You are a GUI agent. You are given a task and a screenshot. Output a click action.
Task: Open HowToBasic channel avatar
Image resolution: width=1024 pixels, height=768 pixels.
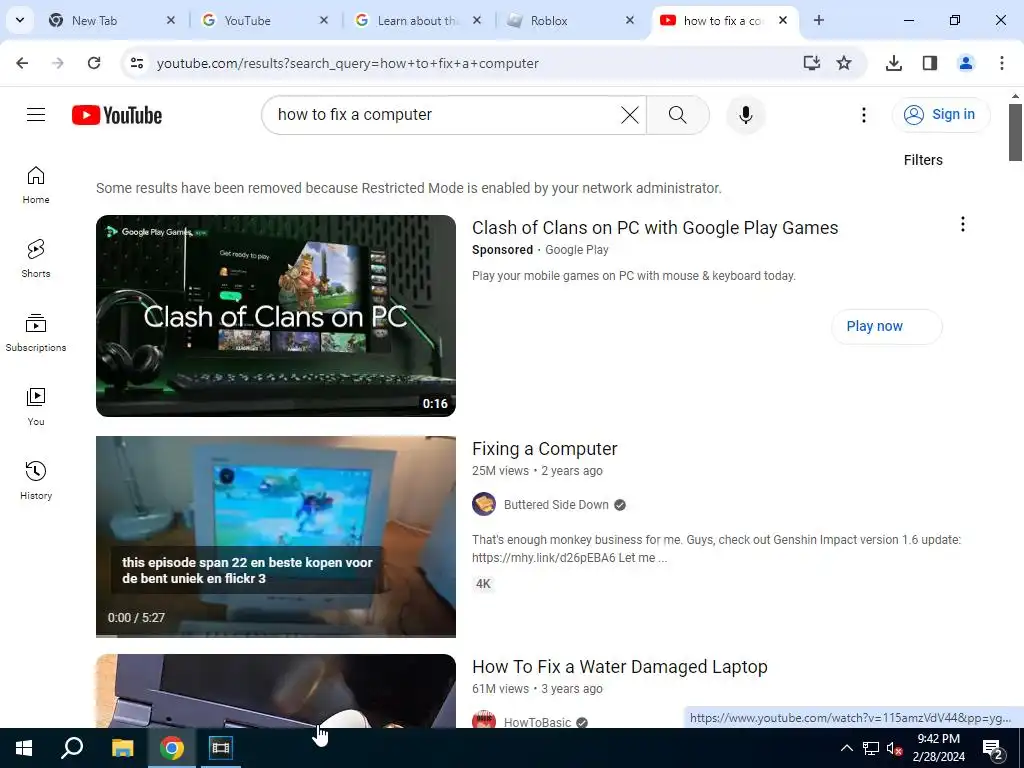coord(484,721)
